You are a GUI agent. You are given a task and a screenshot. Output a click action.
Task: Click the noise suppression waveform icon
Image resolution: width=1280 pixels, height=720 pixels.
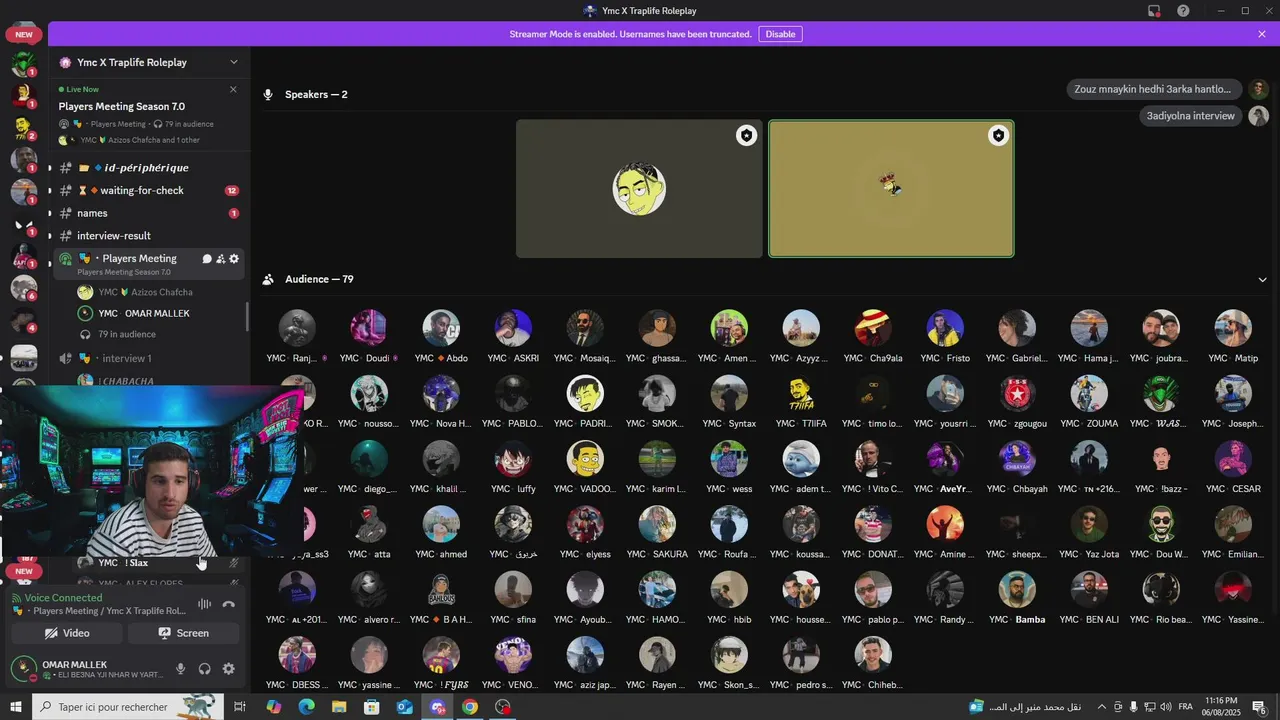point(204,604)
